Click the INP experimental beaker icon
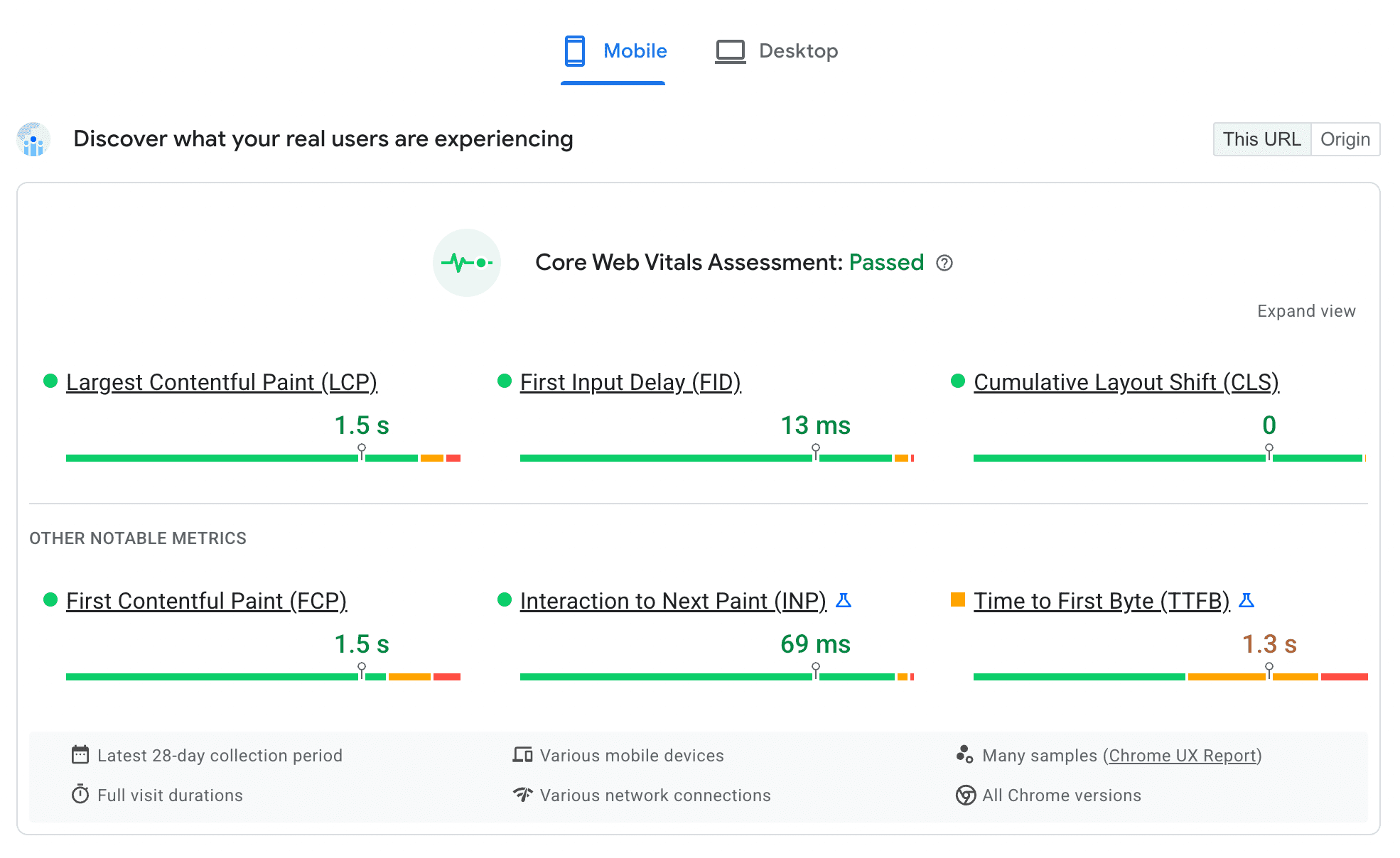Viewport: 1400px width, 858px height. (x=843, y=600)
